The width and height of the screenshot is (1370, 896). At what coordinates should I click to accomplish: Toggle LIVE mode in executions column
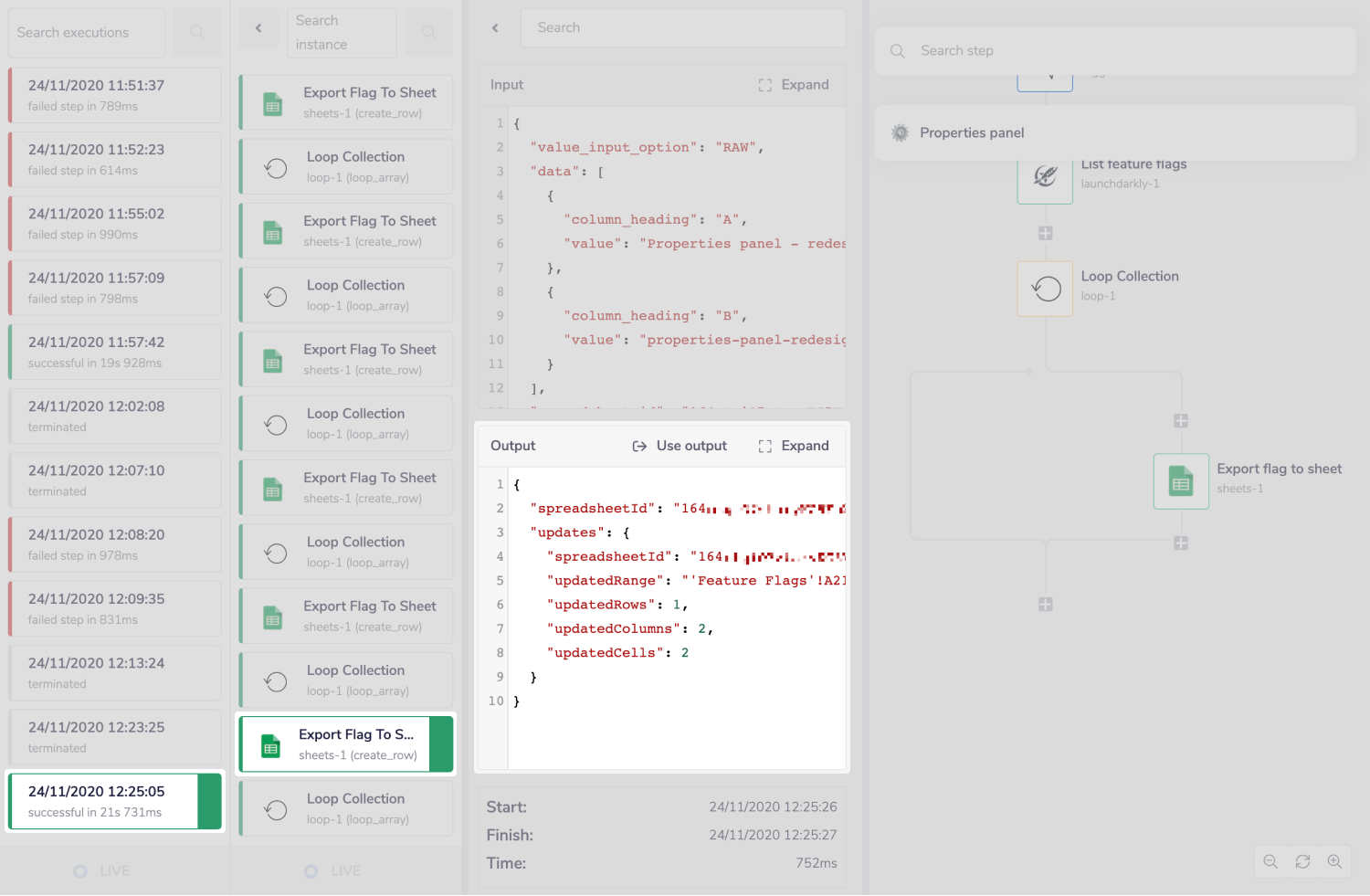pos(101,871)
